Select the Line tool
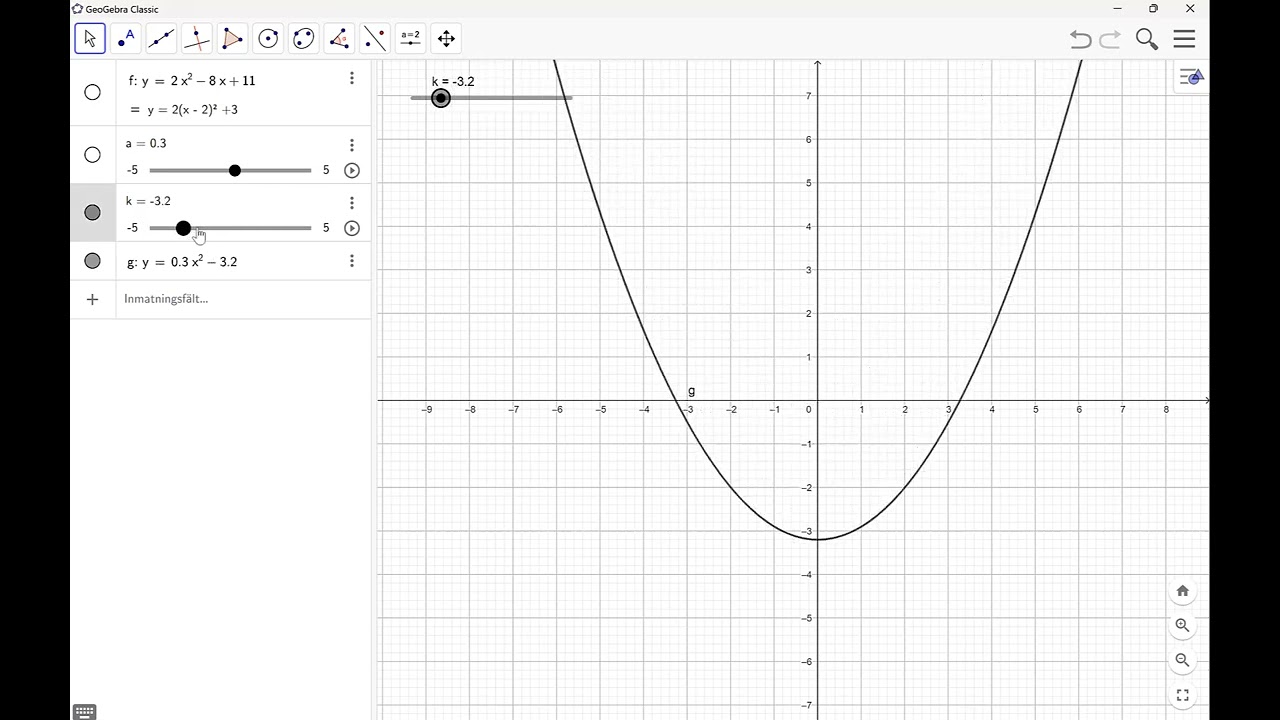The width and height of the screenshot is (1280, 720). point(161,39)
